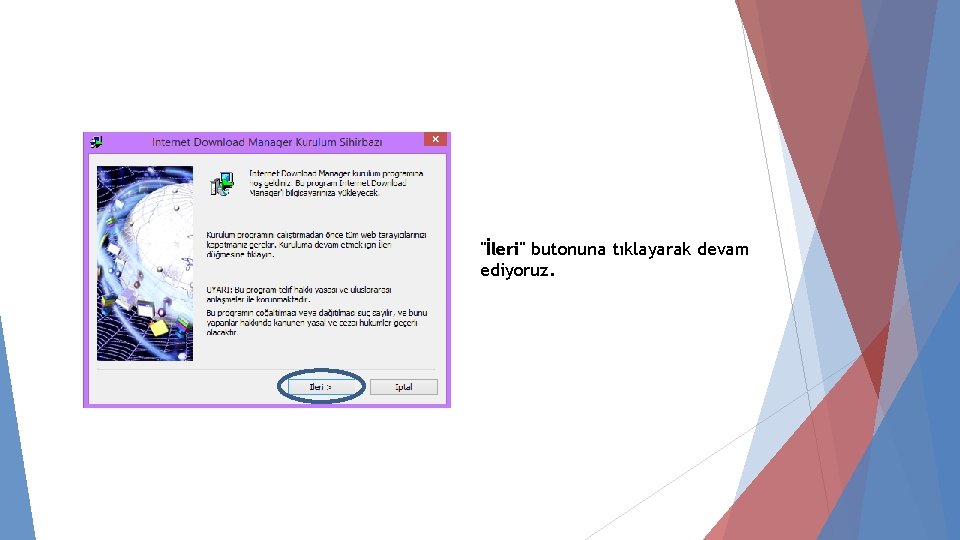
Task: Click the paragraph starting 'Kurulum programını çalıştırmadan'
Action: (x=317, y=245)
